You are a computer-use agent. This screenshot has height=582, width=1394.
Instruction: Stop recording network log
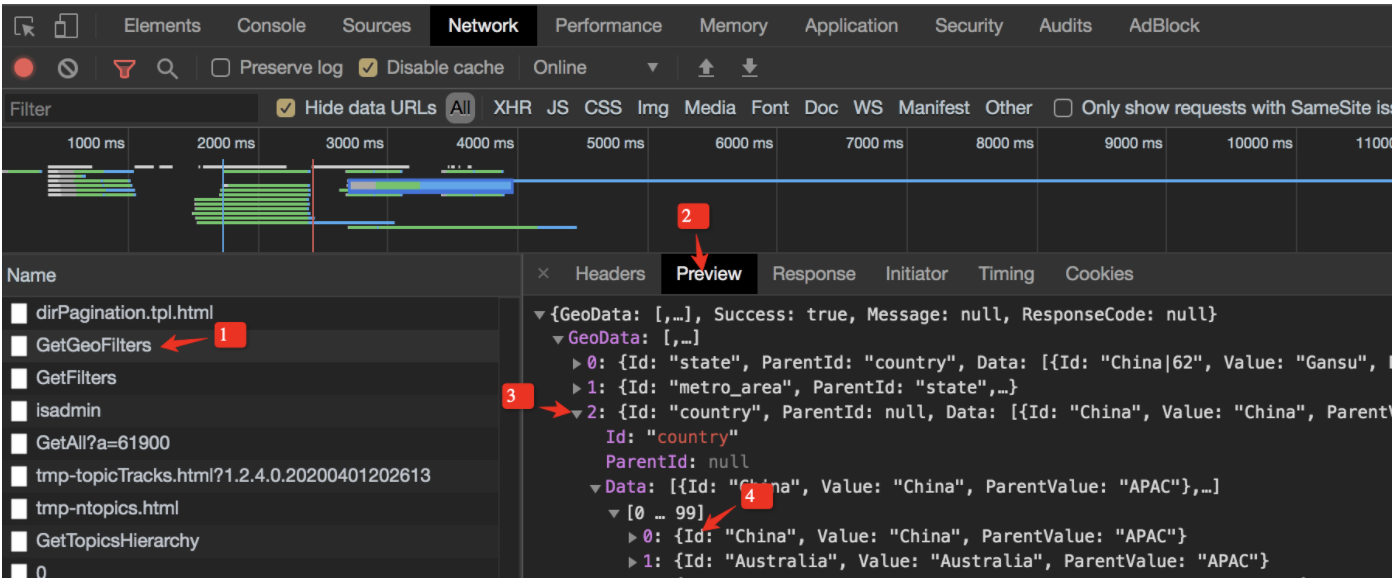pyautogui.click(x=24, y=68)
